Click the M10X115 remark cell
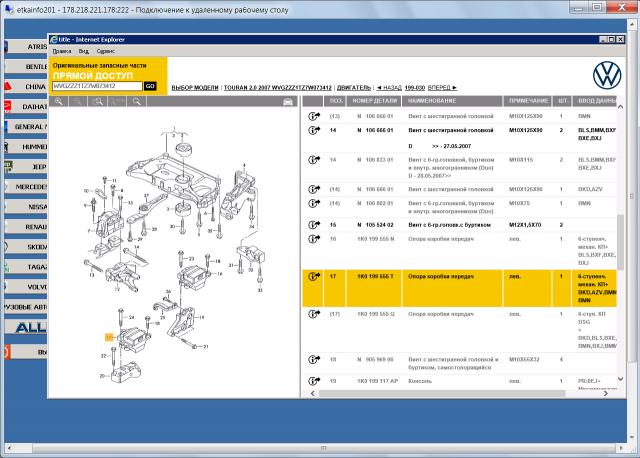The width and height of the screenshot is (640, 458). (520, 160)
